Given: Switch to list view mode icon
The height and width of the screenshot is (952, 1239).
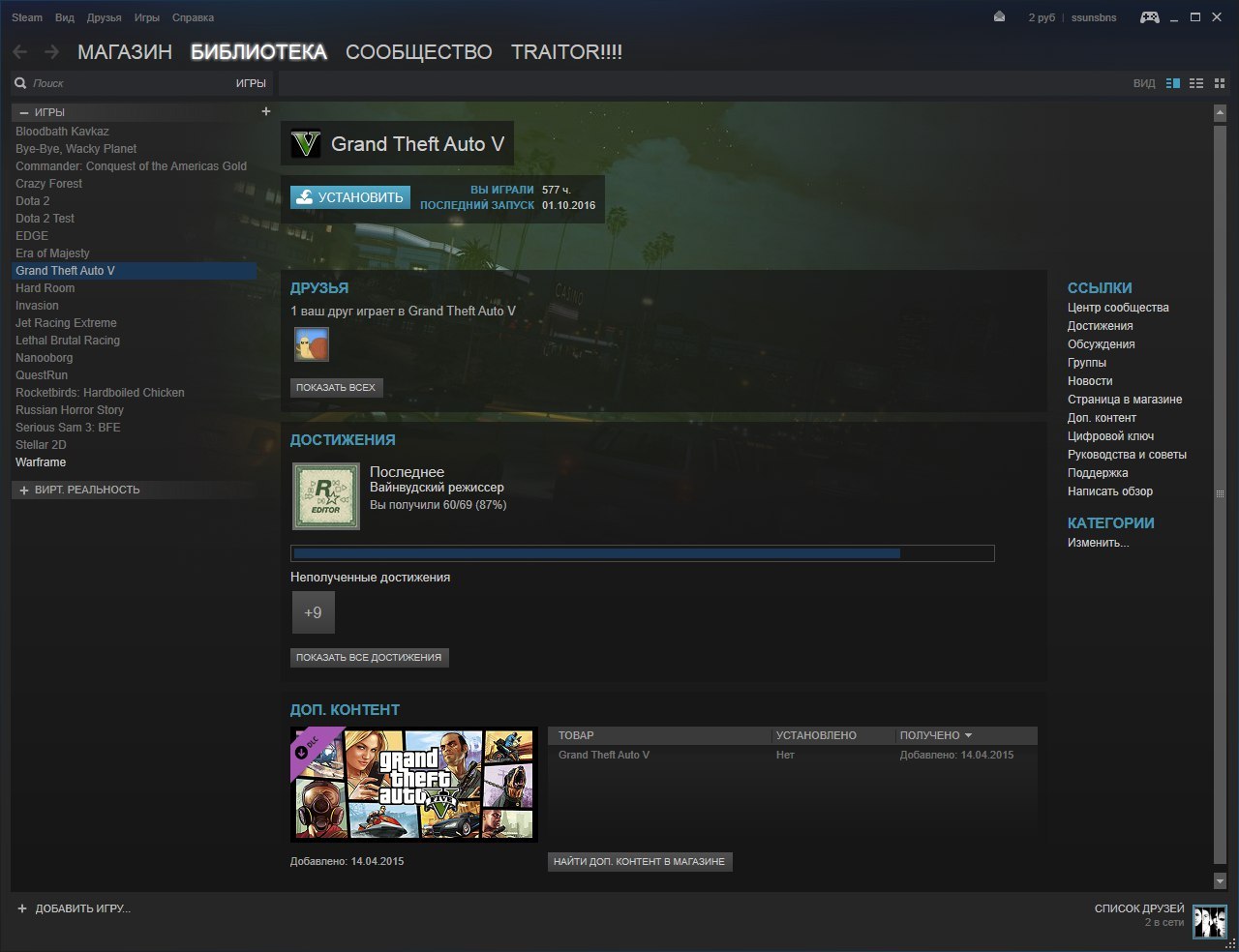Looking at the screenshot, I should tap(1196, 84).
